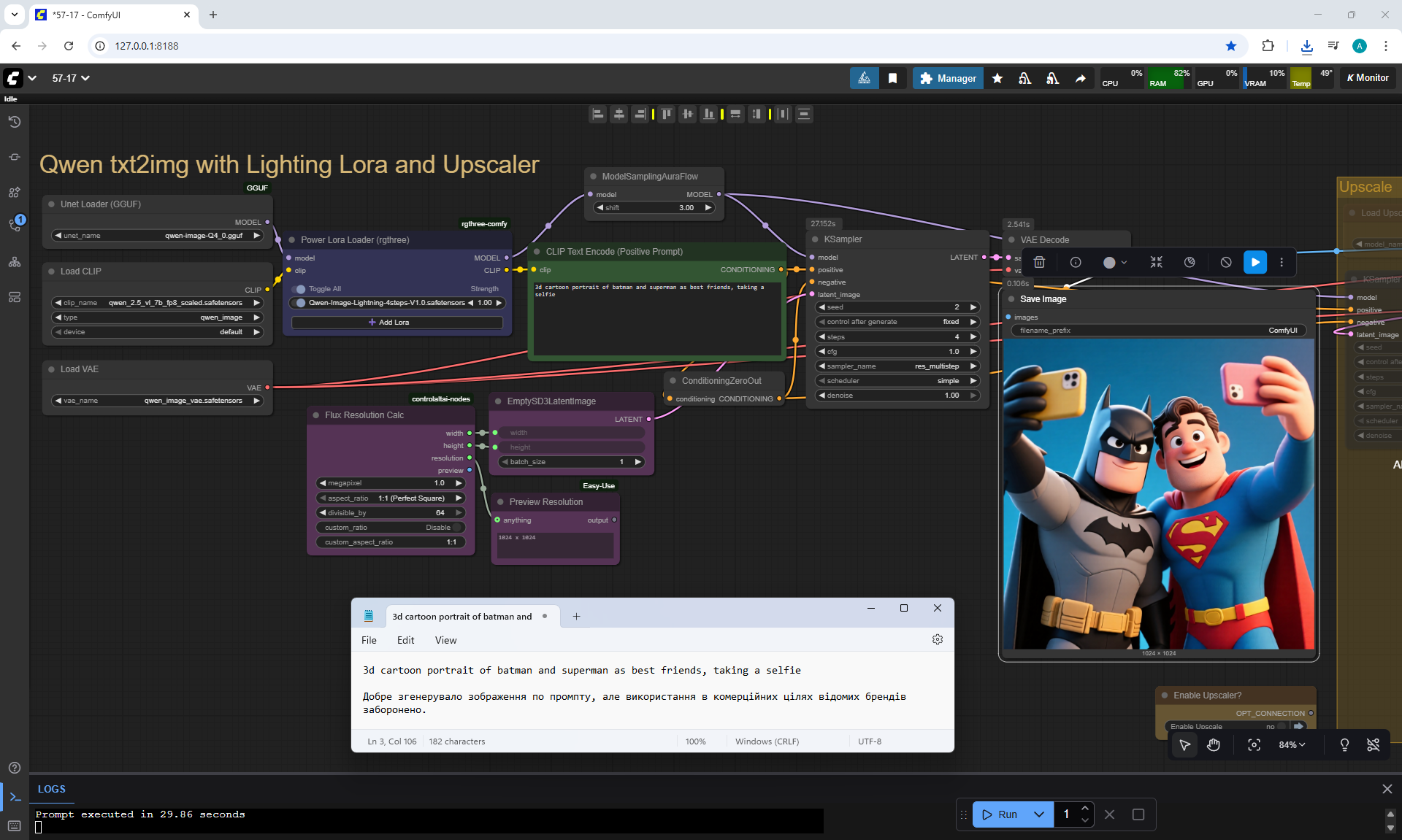Open the 84% zoom level dropdown
Screen dimensions: 1402x840
tap(1291, 744)
